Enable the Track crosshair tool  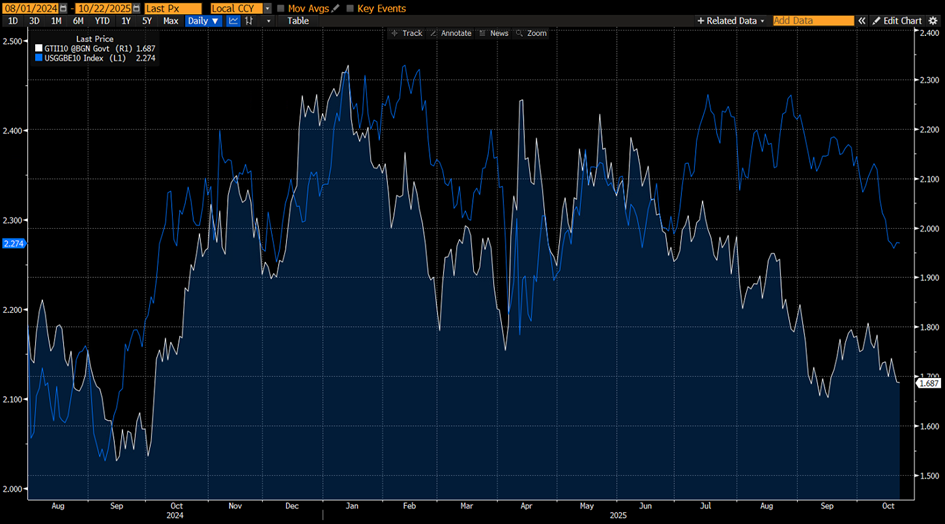point(407,33)
